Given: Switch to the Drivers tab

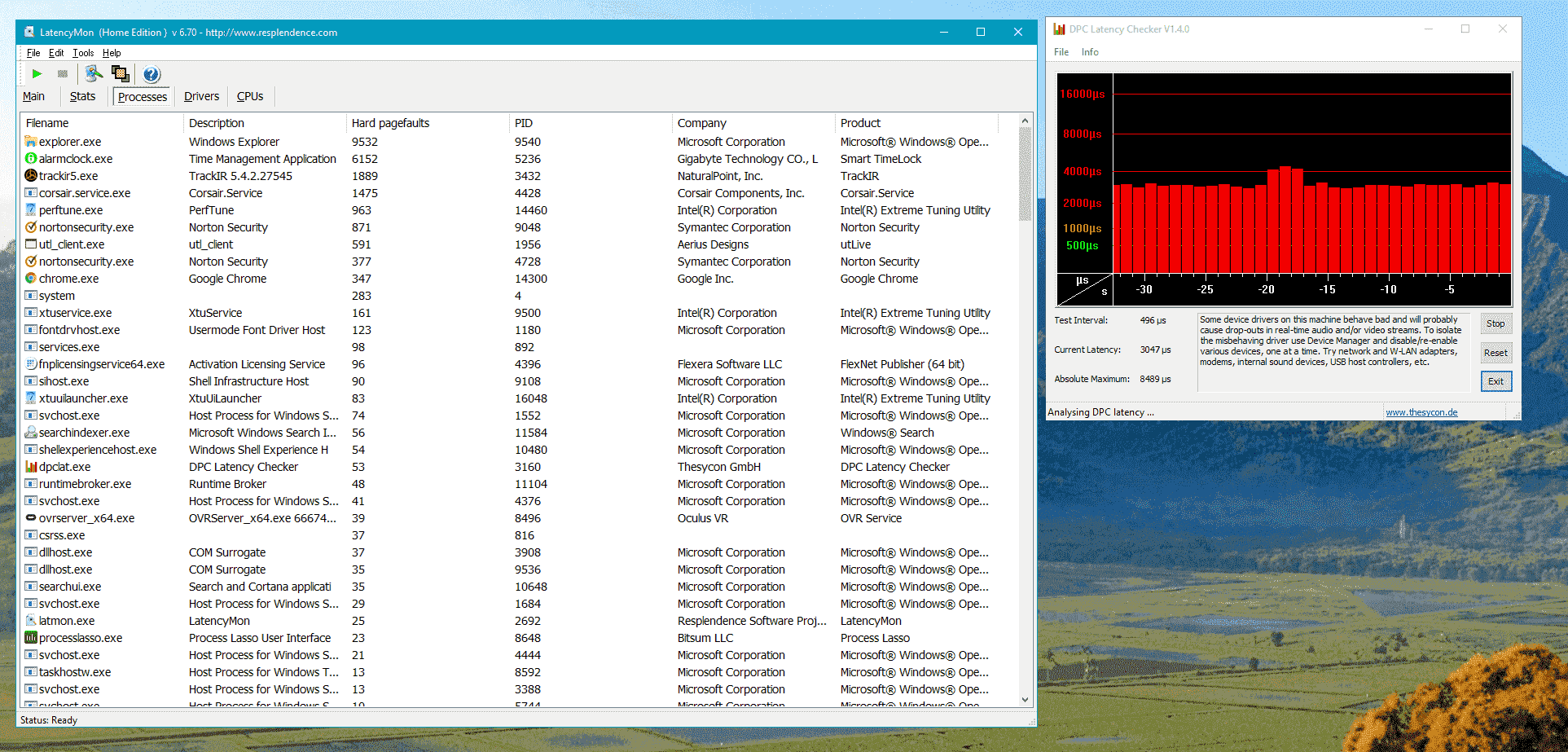Looking at the screenshot, I should pos(201,96).
